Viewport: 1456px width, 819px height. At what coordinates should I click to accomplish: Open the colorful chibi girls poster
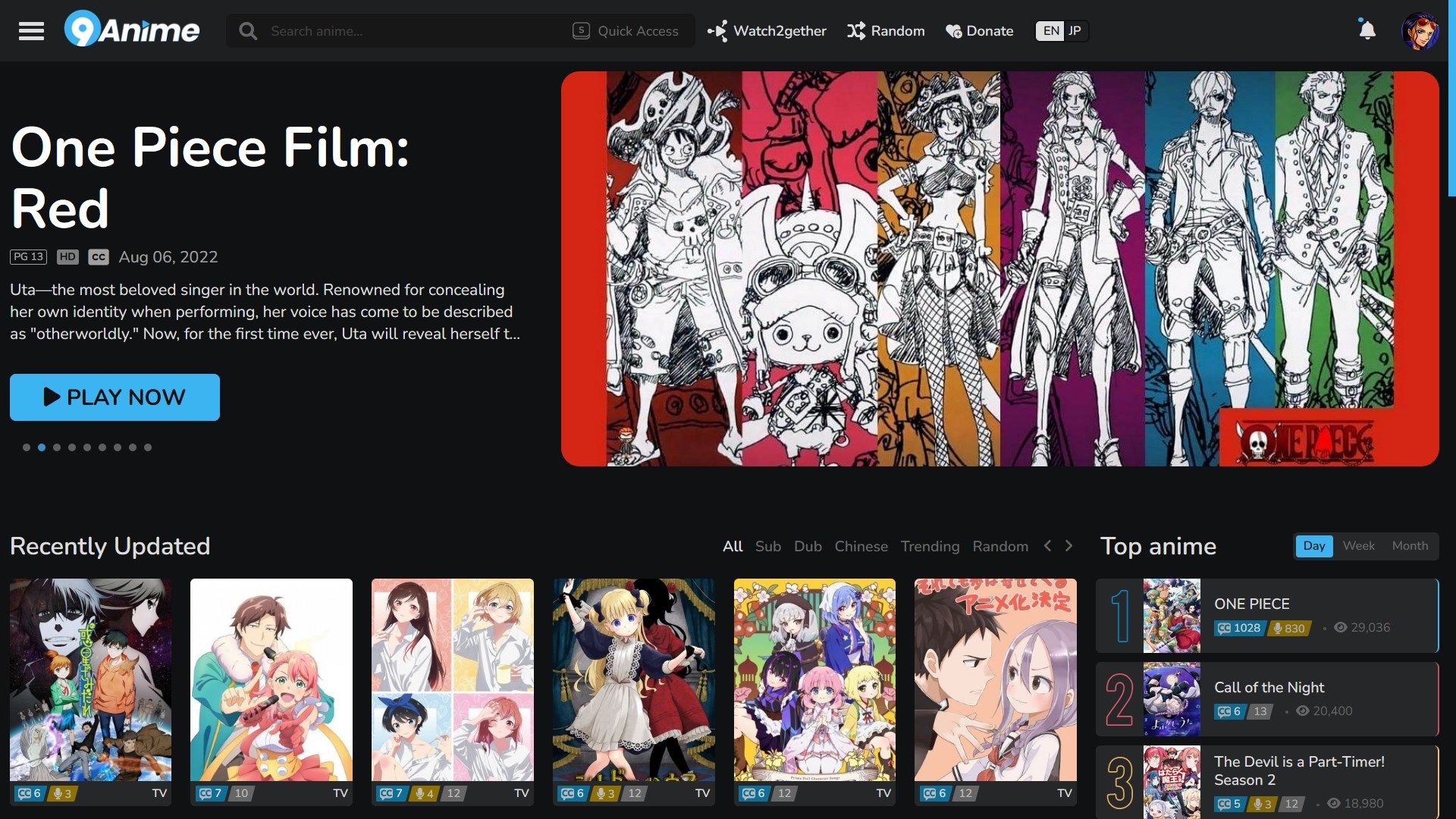pos(814,680)
